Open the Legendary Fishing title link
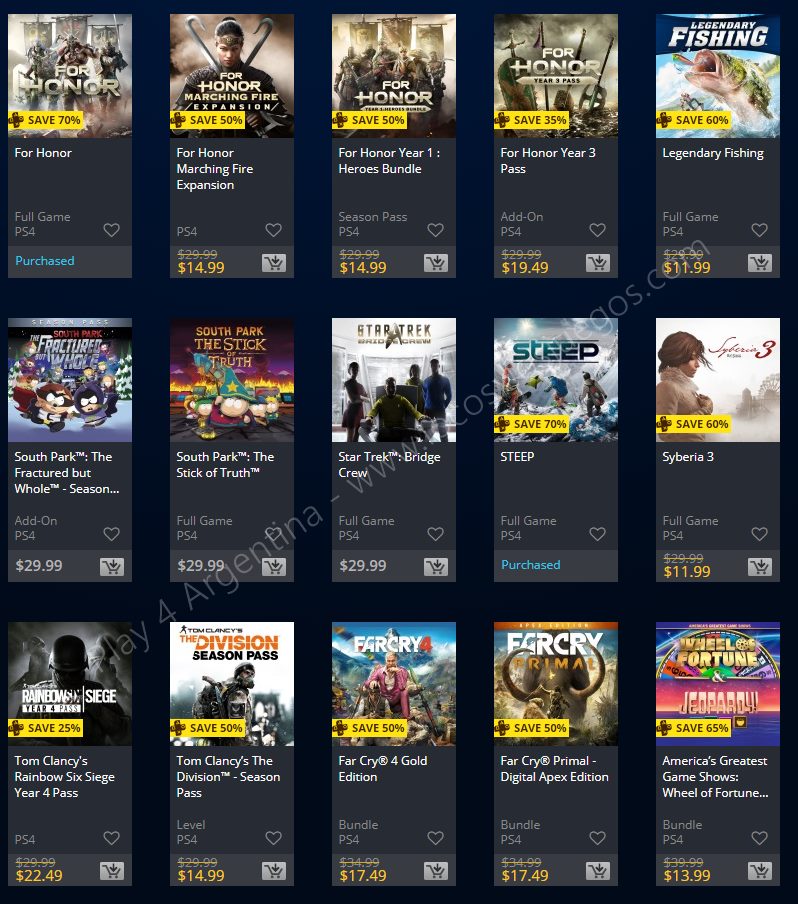 click(x=713, y=153)
